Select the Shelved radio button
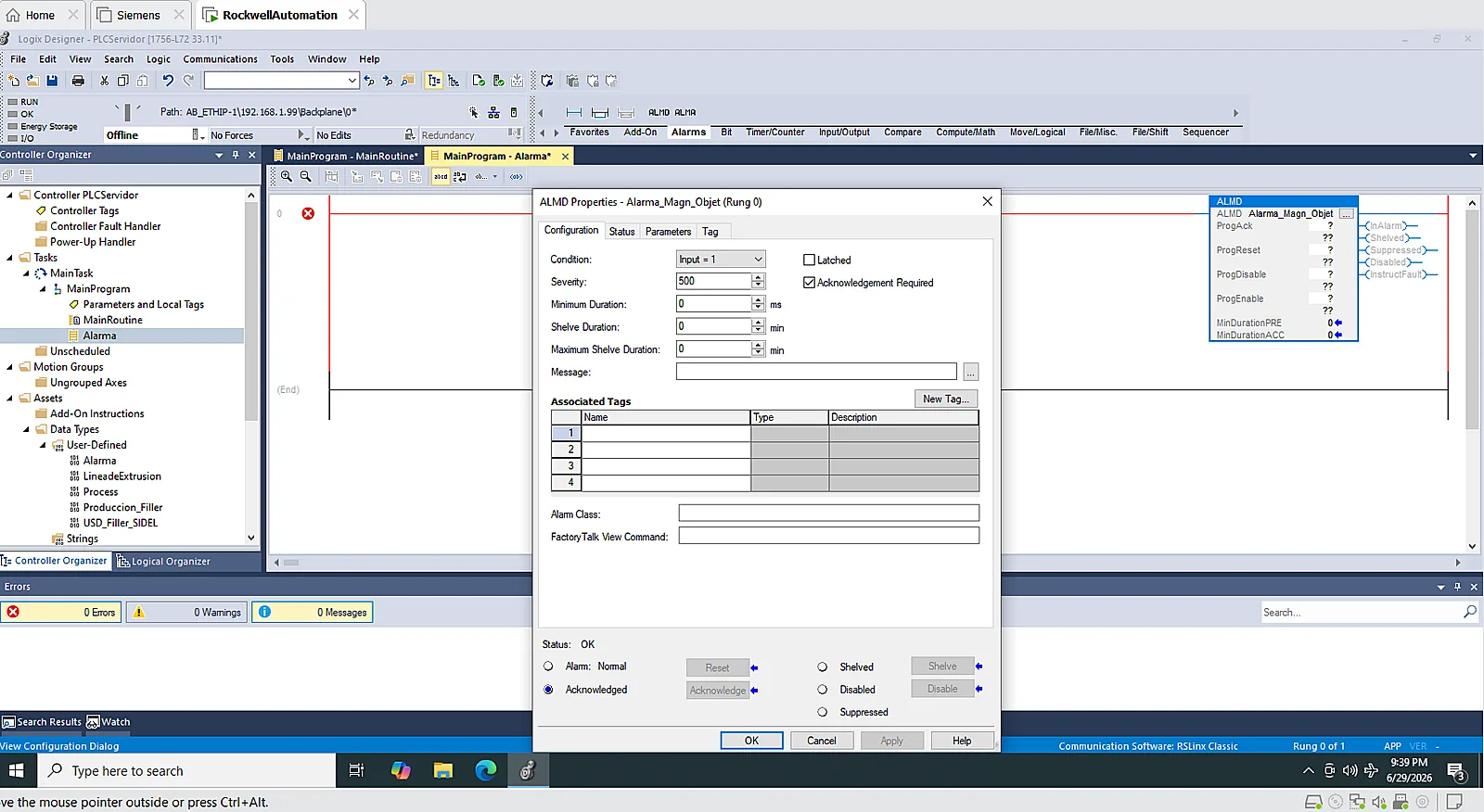 pyautogui.click(x=822, y=667)
